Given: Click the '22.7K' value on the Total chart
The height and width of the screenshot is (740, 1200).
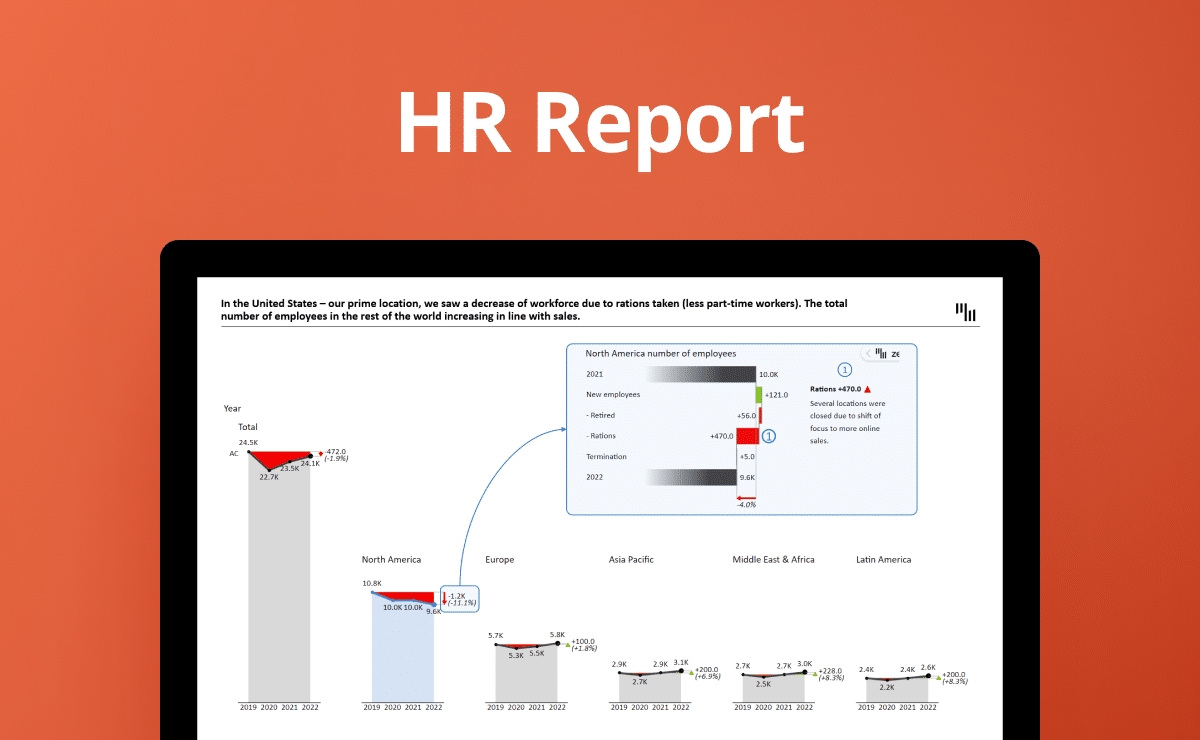Looking at the screenshot, I should [269, 477].
